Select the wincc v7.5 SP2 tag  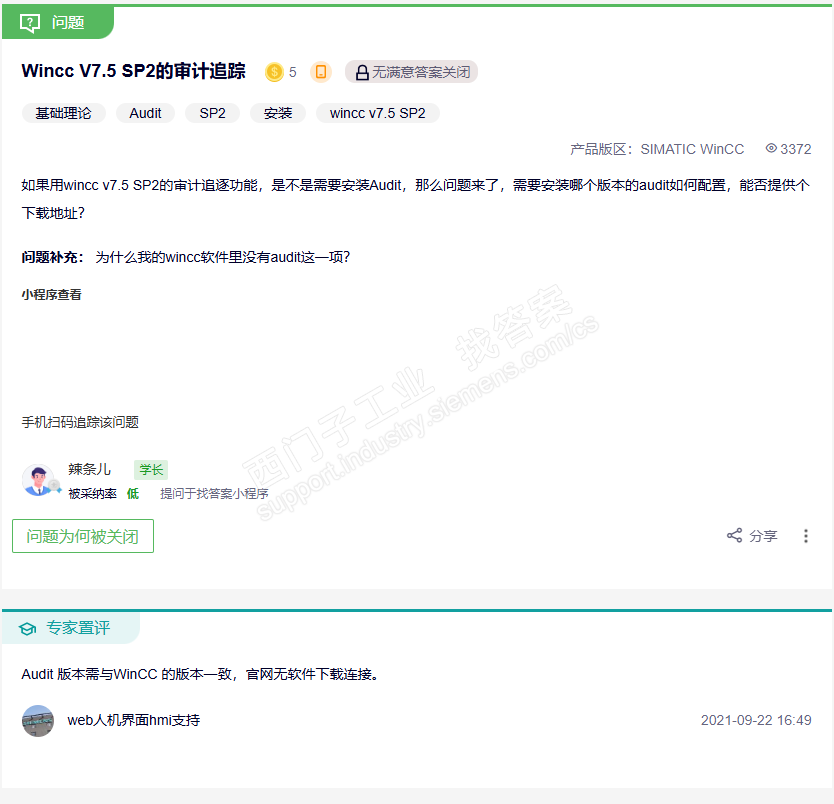378,113
